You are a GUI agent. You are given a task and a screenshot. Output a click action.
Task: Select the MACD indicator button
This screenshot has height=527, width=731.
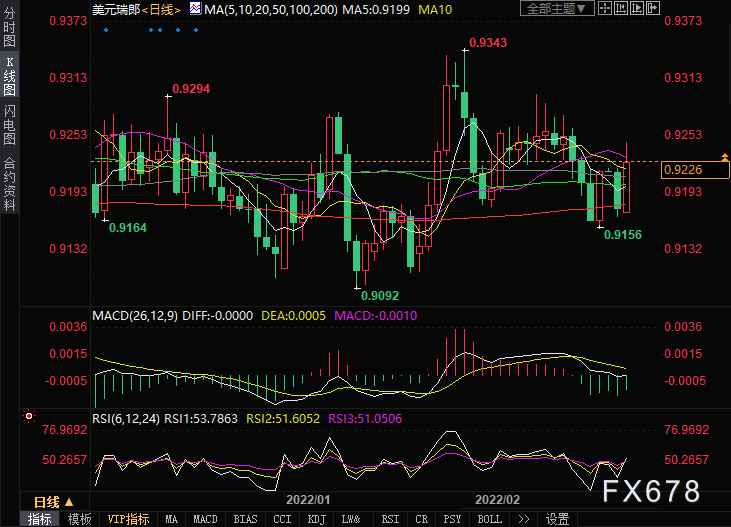click(x=205, y=519)
